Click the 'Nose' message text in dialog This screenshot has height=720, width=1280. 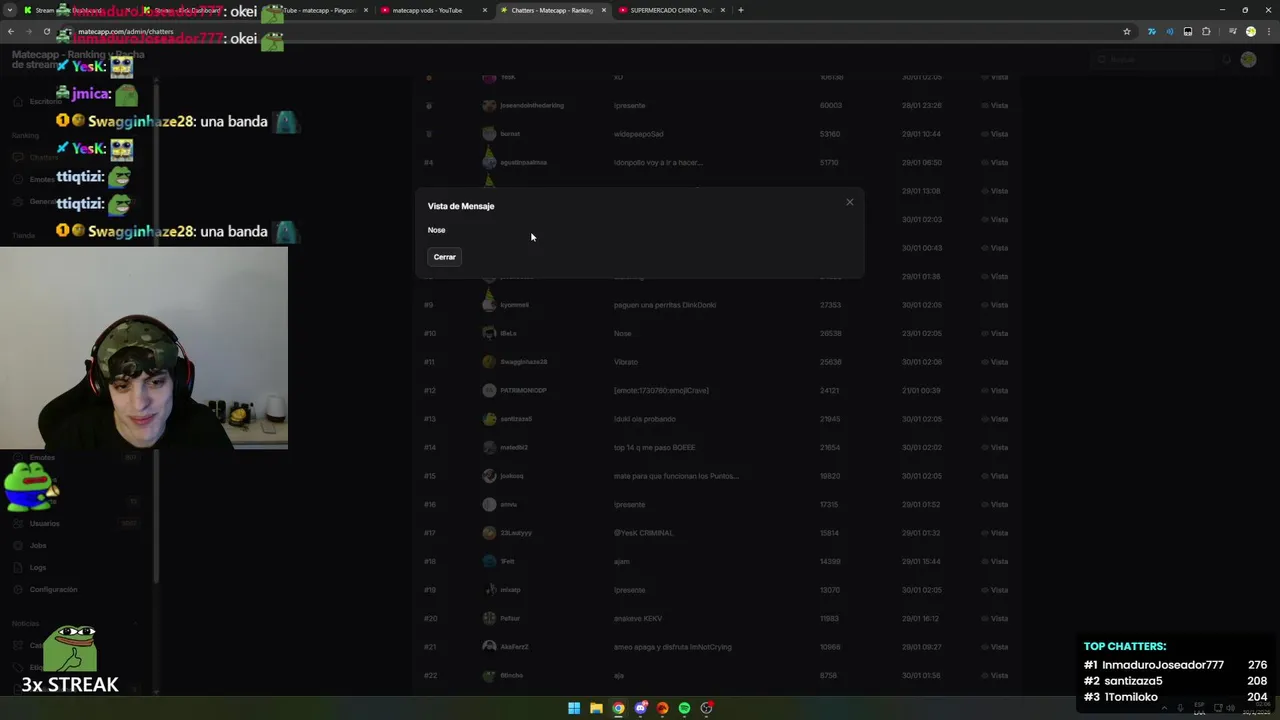pos(436,230)
